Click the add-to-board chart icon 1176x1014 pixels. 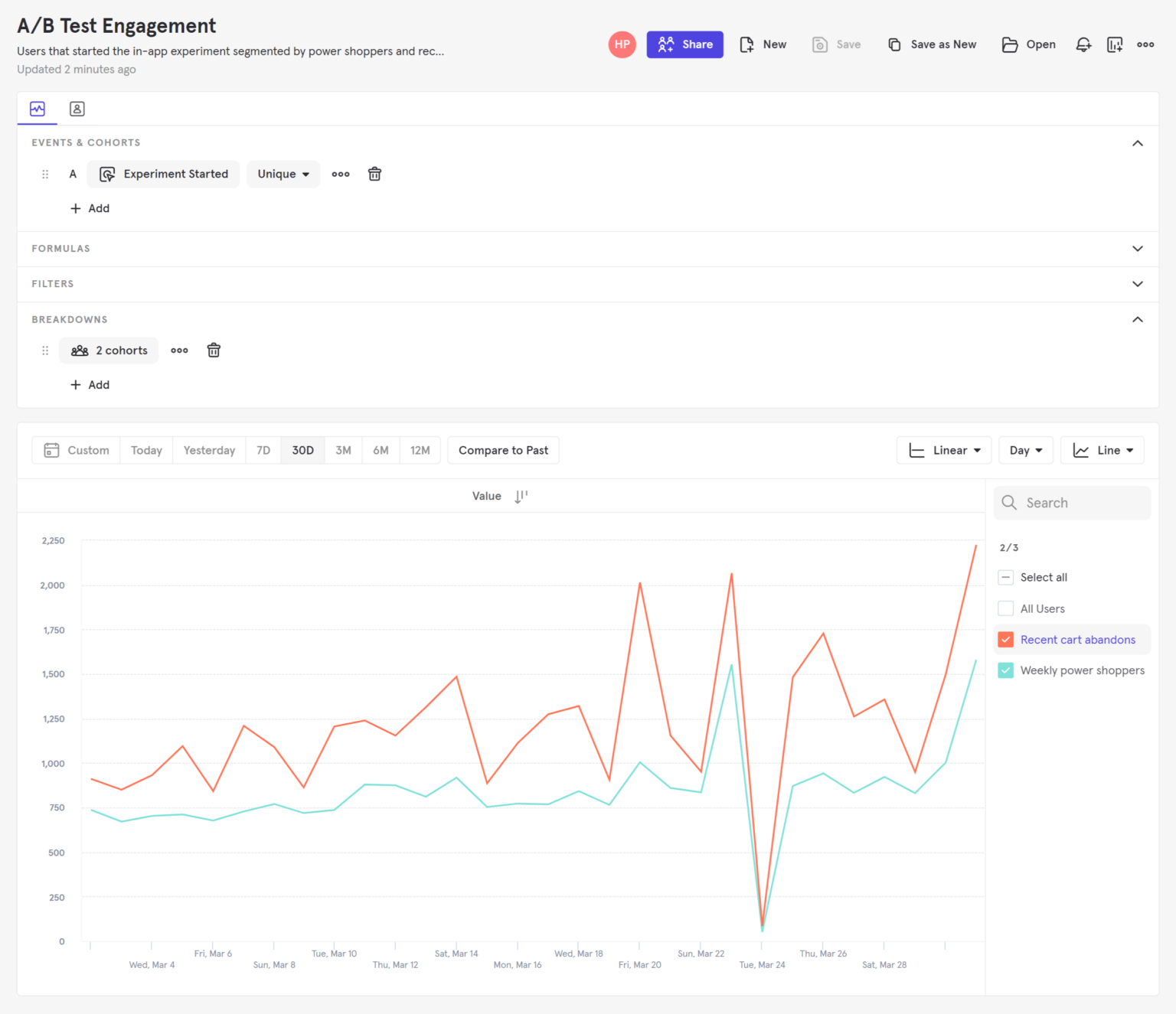1115,44
